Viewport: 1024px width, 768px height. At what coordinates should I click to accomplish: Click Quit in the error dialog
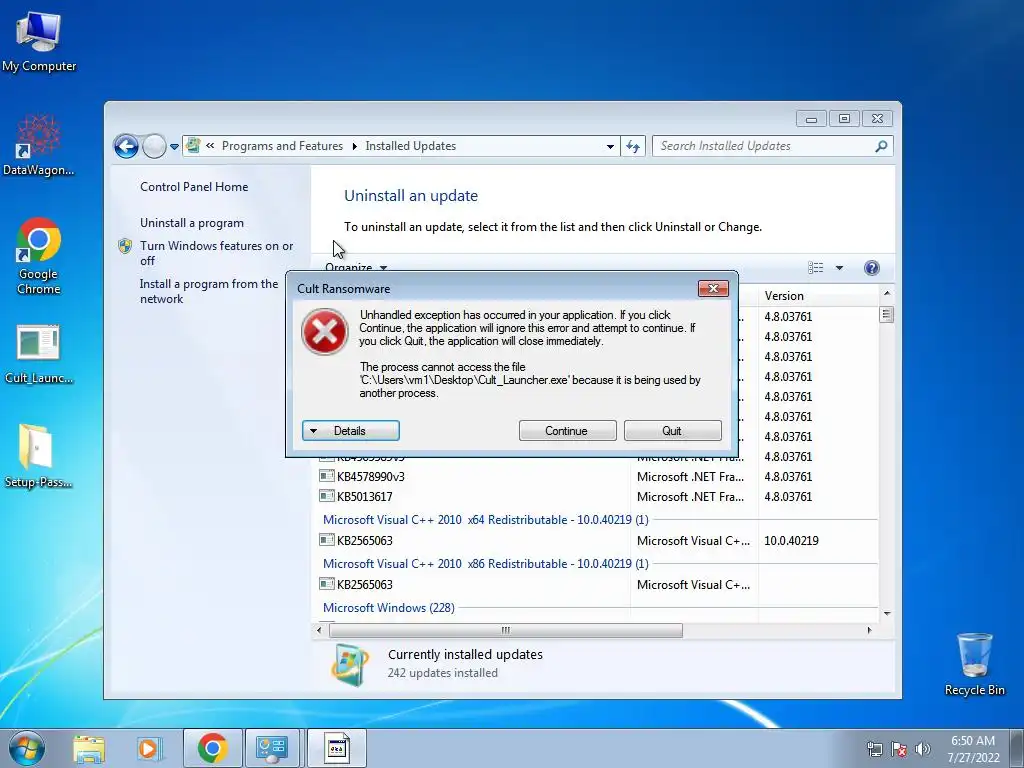673,431
